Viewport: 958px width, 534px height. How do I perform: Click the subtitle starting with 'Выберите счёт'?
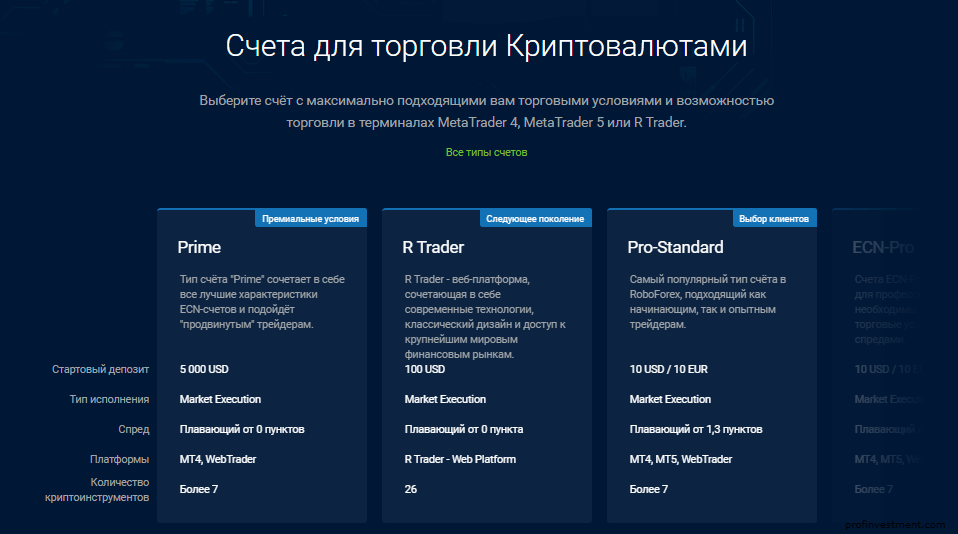click(486, 111)
